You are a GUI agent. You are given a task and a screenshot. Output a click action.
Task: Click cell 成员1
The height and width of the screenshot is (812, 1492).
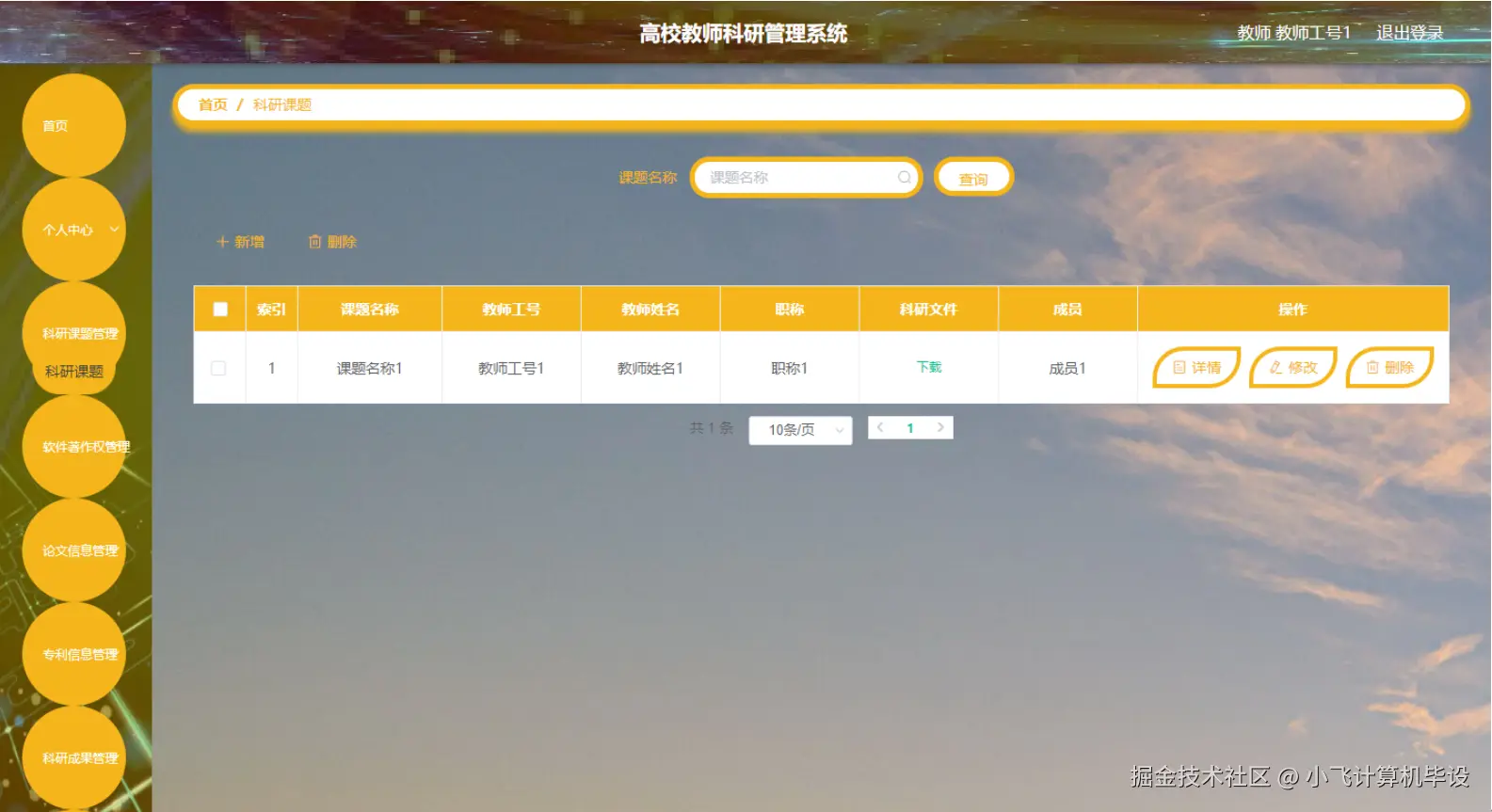pyautogui.click(x=1067, y=368)
